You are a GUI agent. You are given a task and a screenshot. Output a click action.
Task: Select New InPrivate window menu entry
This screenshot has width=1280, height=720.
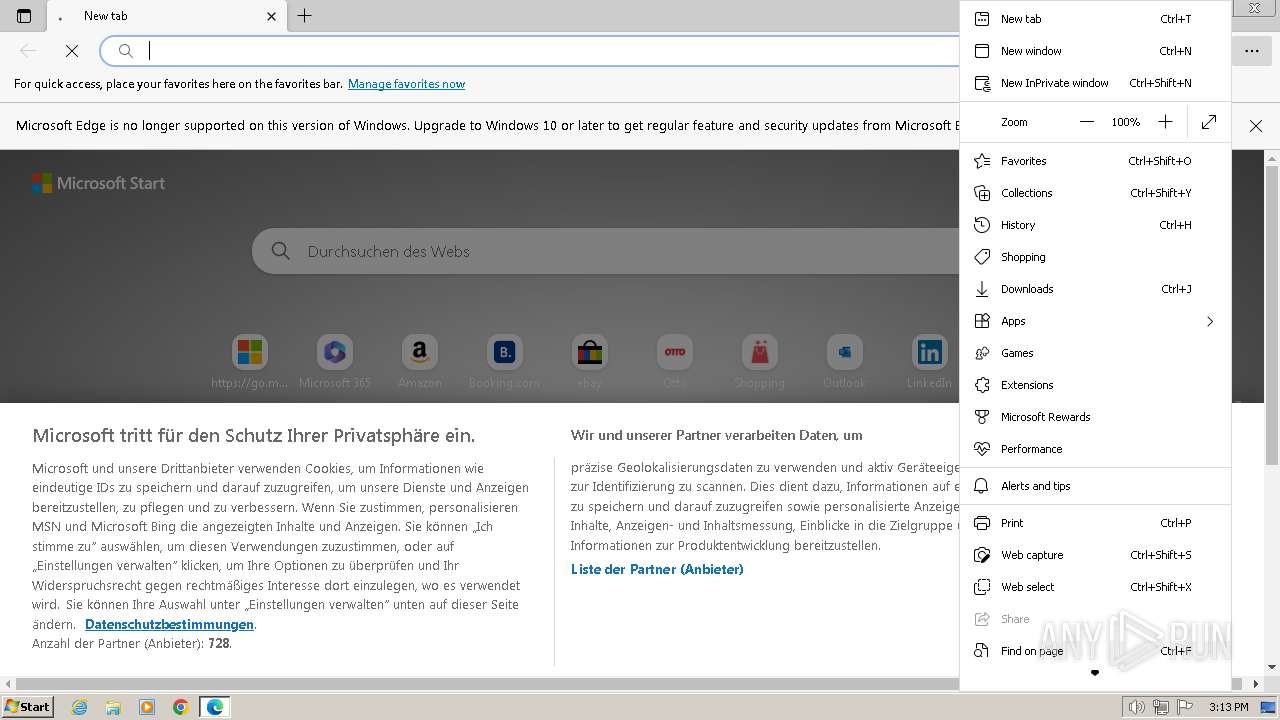coord(1095,83)
